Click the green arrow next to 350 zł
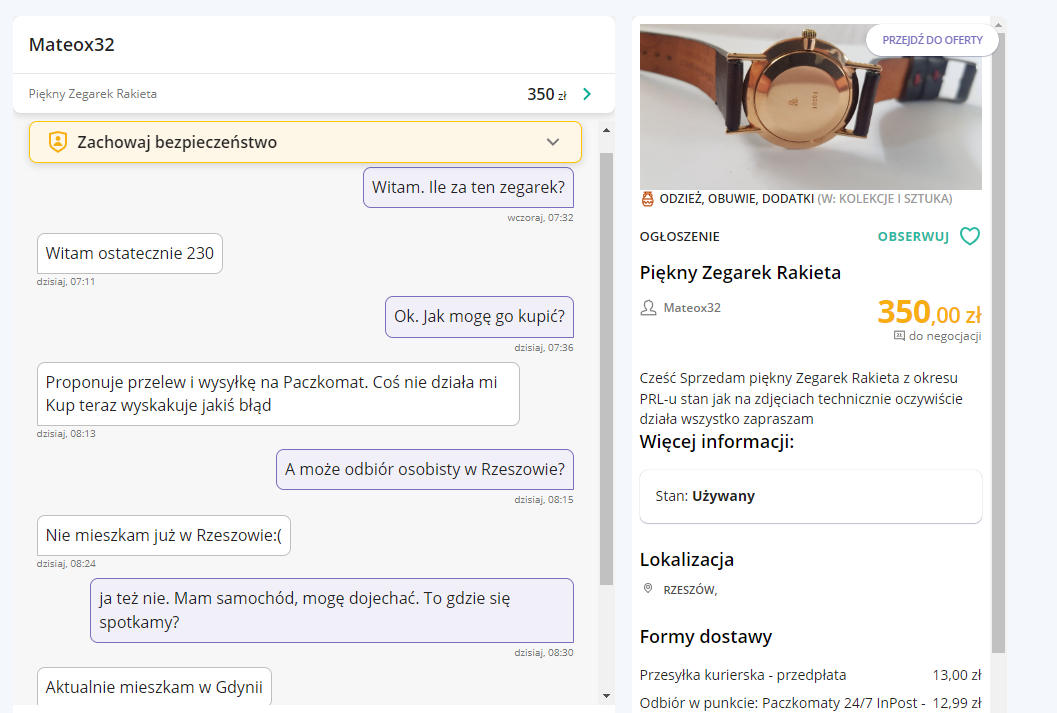This screenshot has width=1057, height=713. coord(587,94)
